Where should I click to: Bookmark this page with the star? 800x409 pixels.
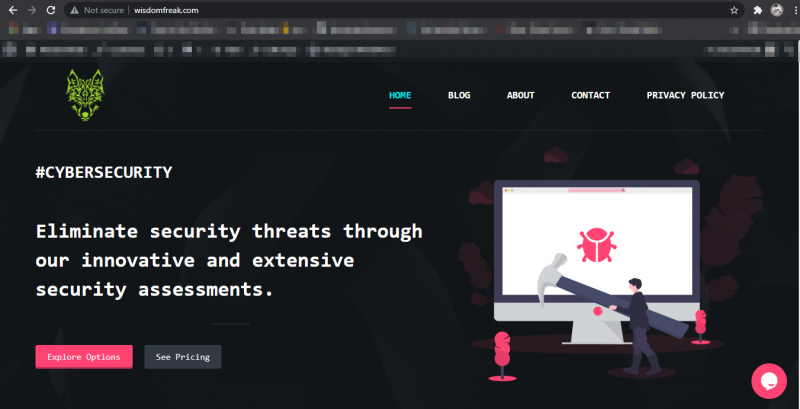tap(734, 10)
